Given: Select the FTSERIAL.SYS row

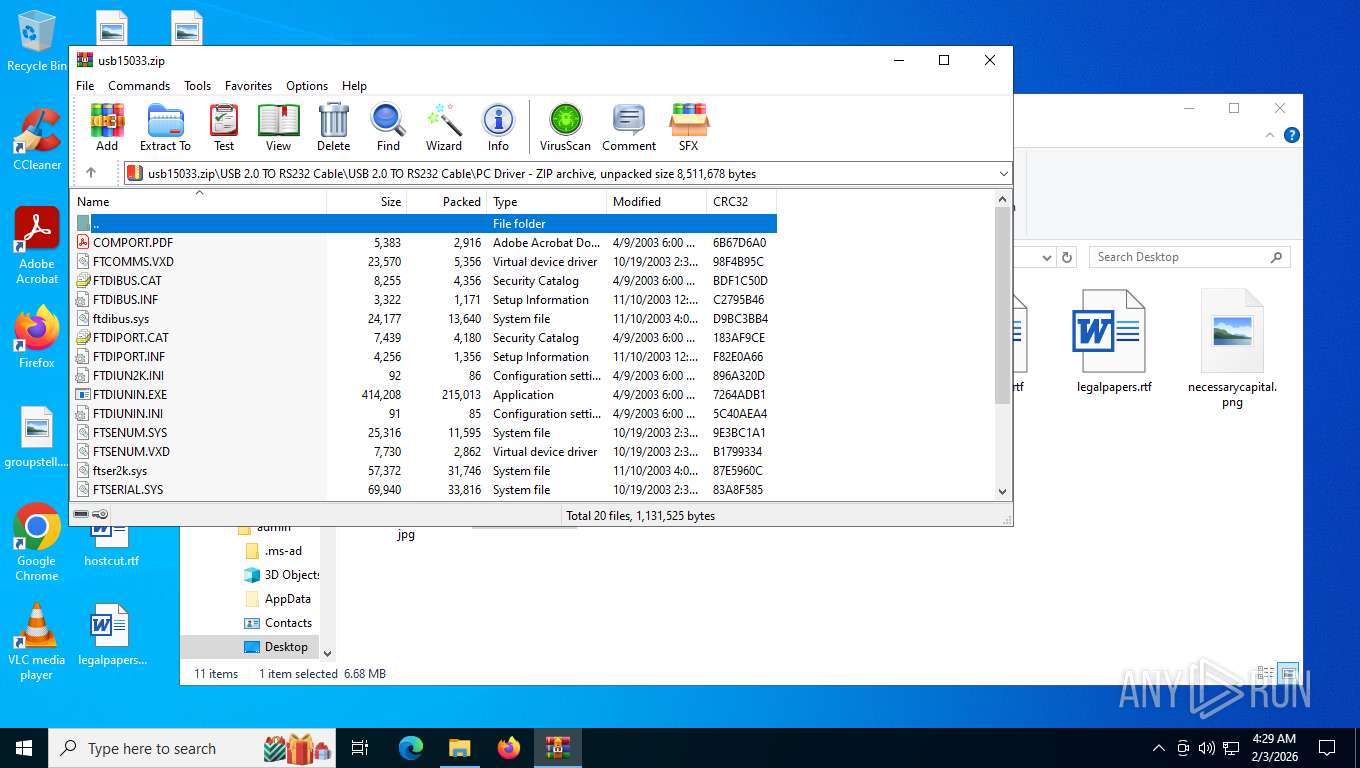Looking at the screenshot, I should tap(426, 489).
